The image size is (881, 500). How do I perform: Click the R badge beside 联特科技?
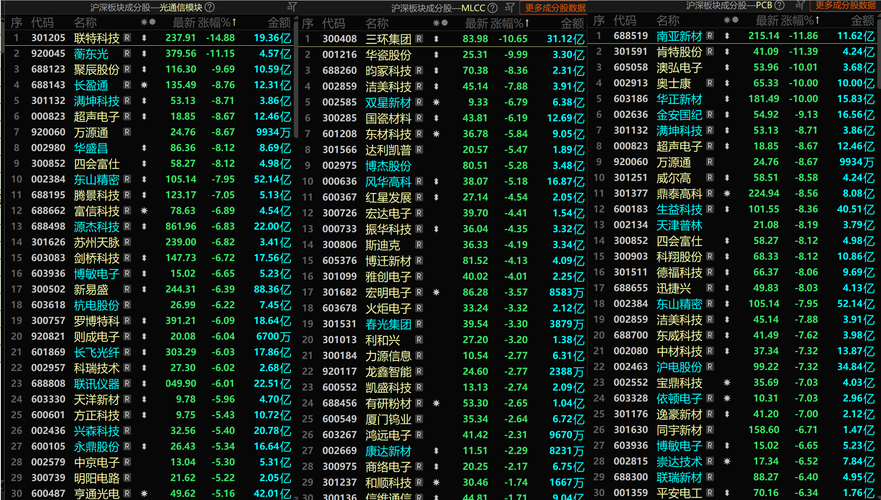pos(127,38)
